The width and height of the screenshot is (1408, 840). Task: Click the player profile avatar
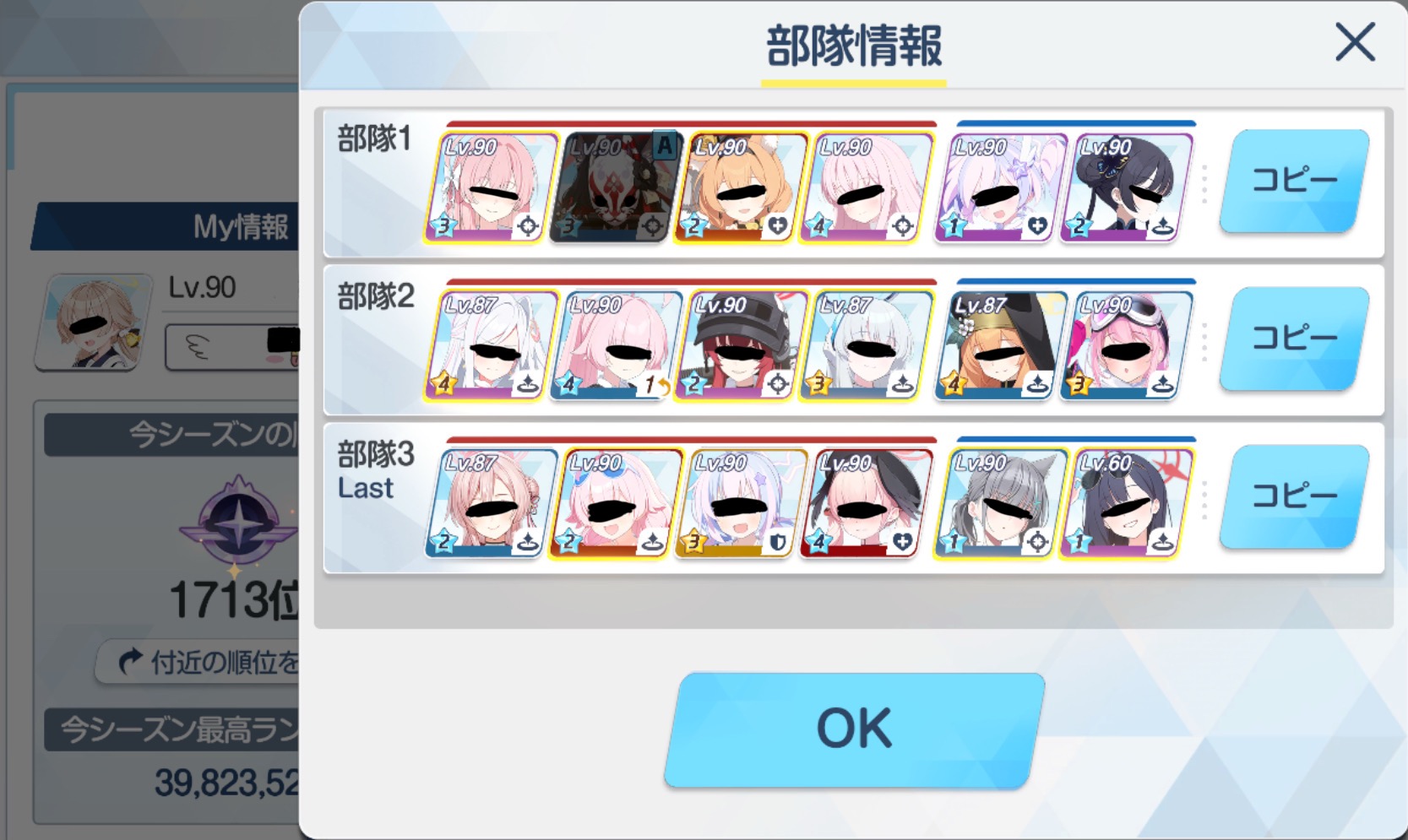[x=94, y=322]
